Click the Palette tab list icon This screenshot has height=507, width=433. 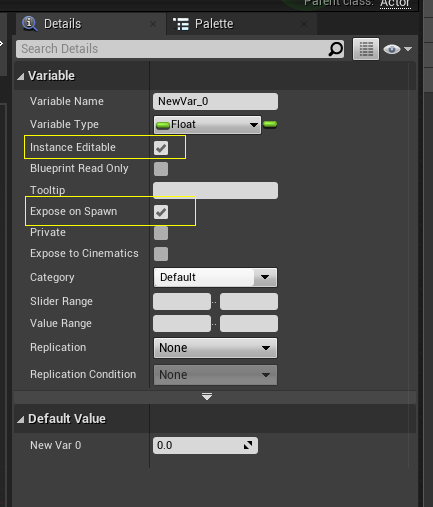pyautogui.click(x=181, y=24)
